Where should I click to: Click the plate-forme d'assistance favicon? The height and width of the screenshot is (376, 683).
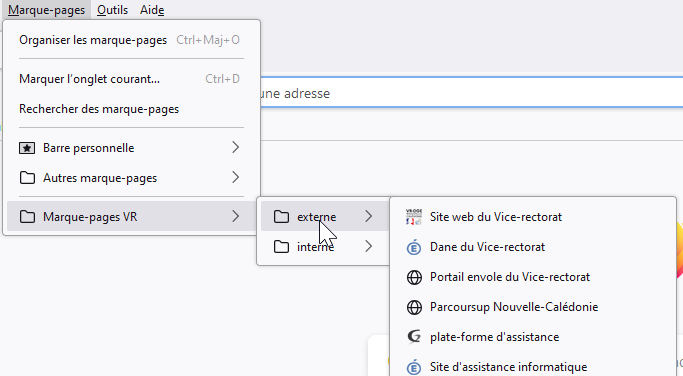[414, 337]
